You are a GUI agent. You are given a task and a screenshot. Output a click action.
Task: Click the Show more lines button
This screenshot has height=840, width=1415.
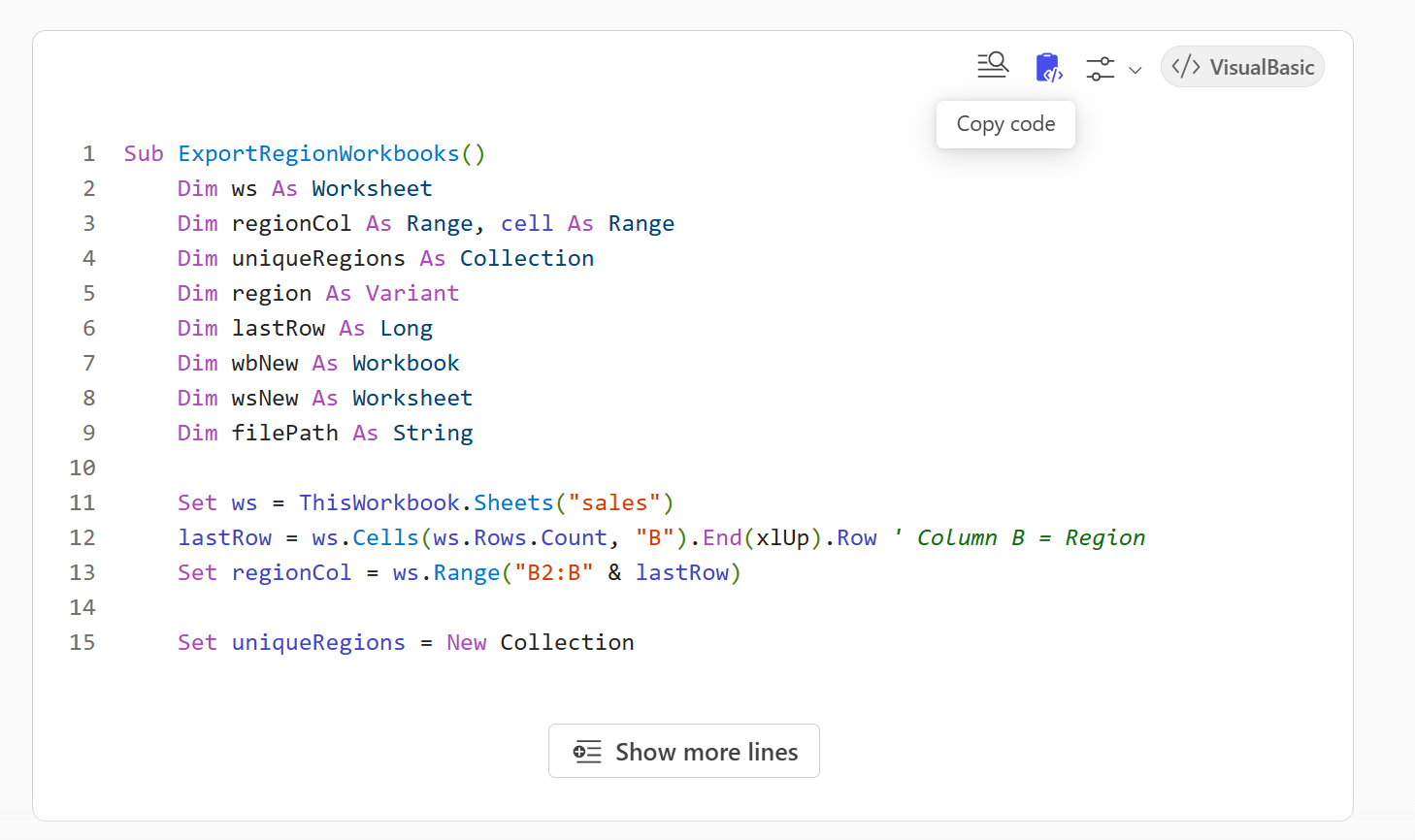[684, 752]
